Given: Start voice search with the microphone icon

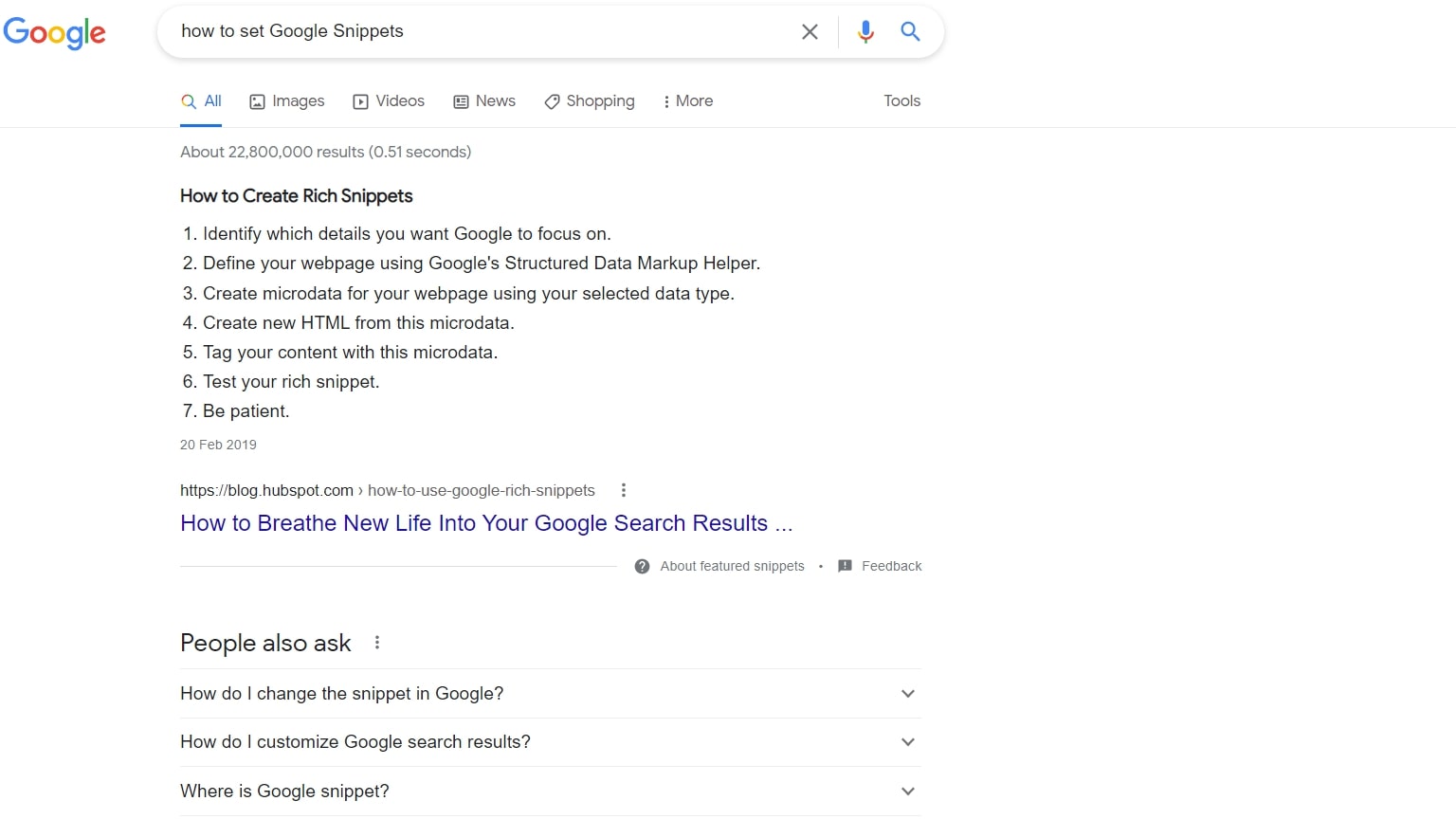Looking at the screenshot, I should pos(864,31).
